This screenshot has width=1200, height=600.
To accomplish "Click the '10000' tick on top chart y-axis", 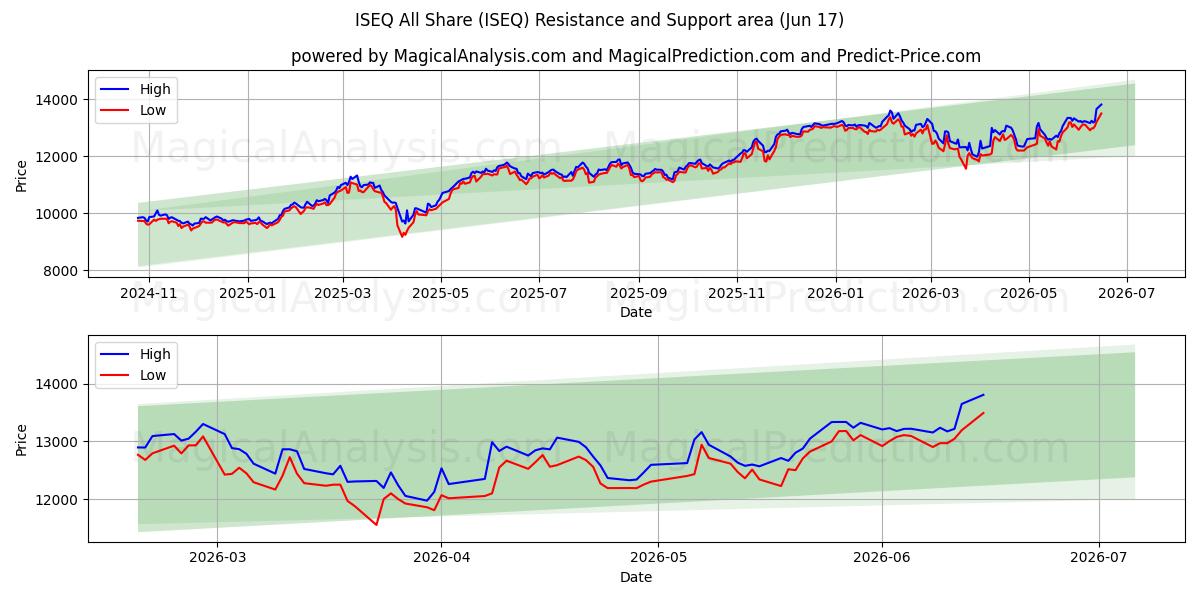I will [x=59, y=214].
